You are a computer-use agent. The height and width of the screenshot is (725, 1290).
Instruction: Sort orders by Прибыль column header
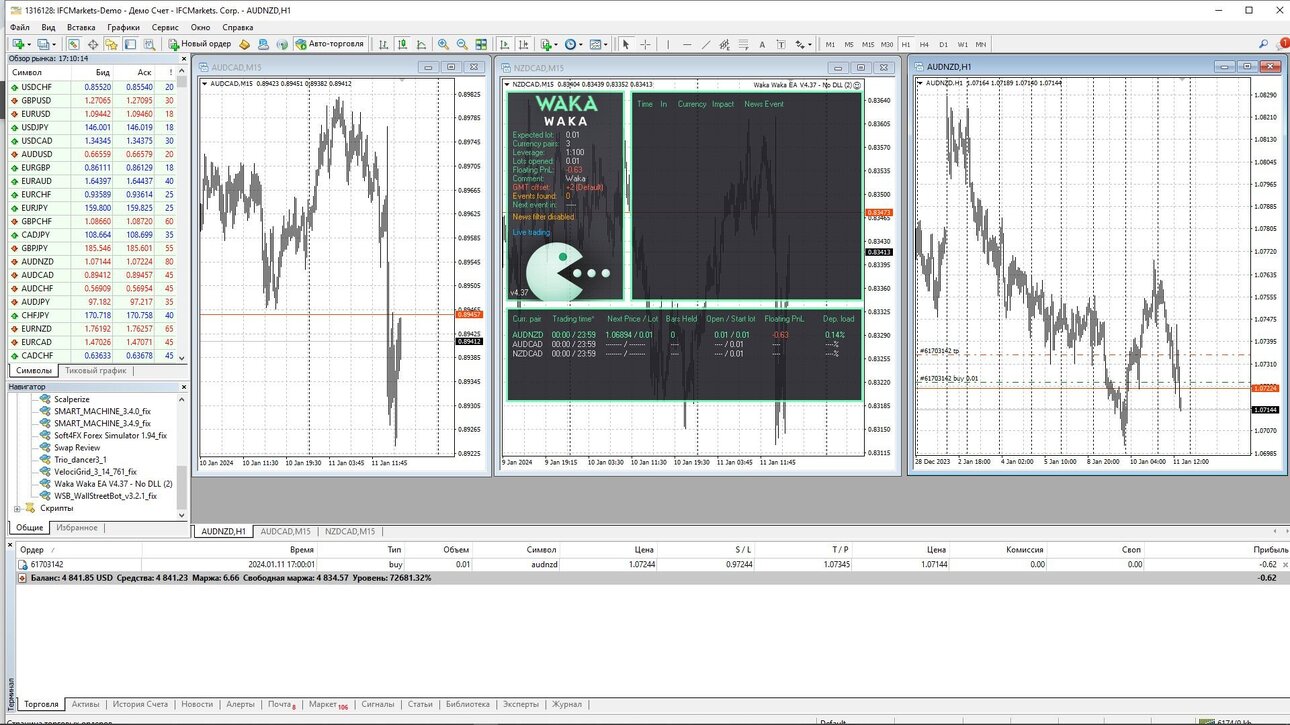(x=1270, y=549)
